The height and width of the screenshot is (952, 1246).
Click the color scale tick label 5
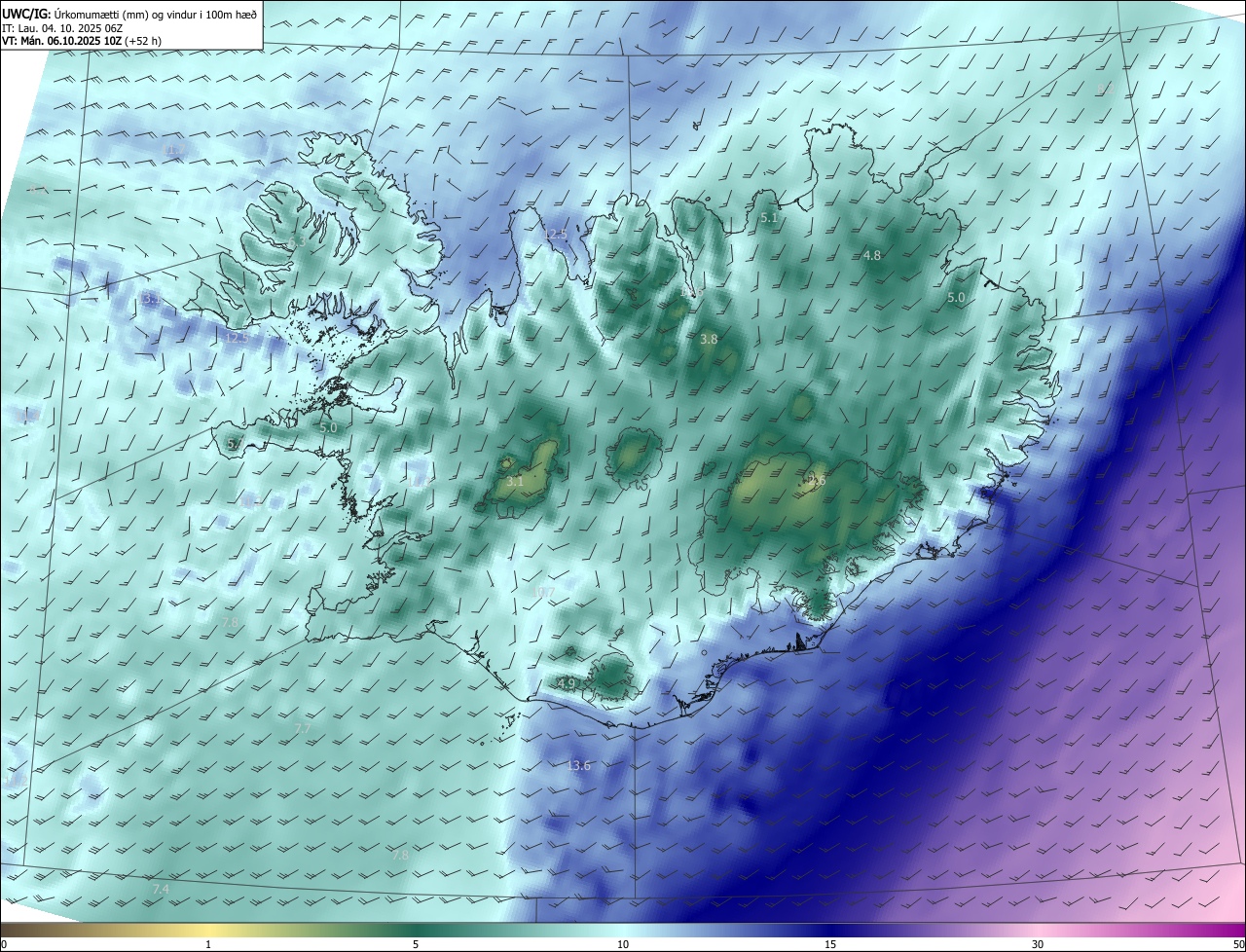pyautogui.click(x=416, y=945)
